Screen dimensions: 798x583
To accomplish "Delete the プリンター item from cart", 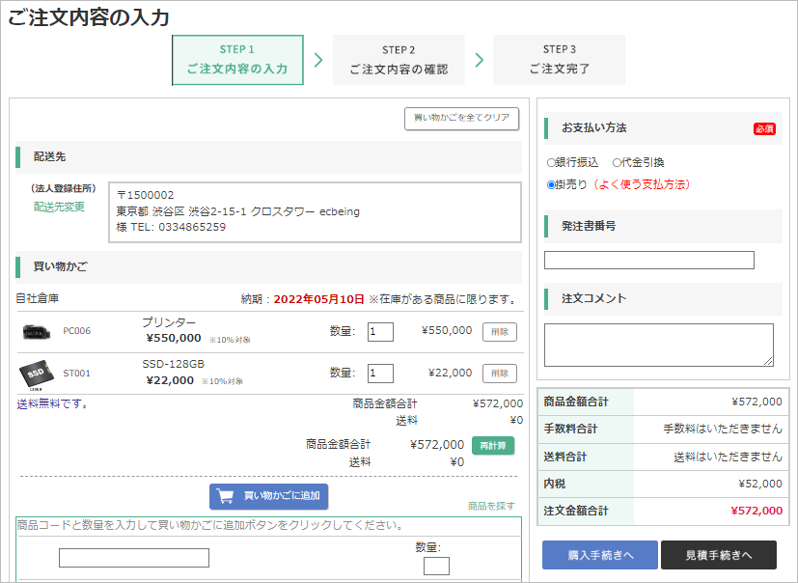I will coord(499,331).
